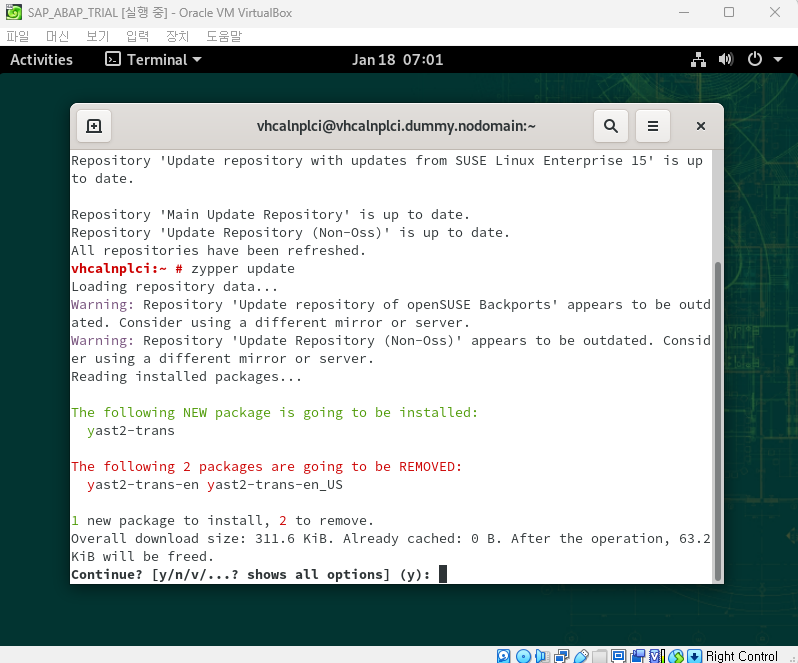Image resolution: width=798 pixels, height=663 pixels.
Task: Click the 'yast2-trans-en' package to be removed
Action: (143, 485)
